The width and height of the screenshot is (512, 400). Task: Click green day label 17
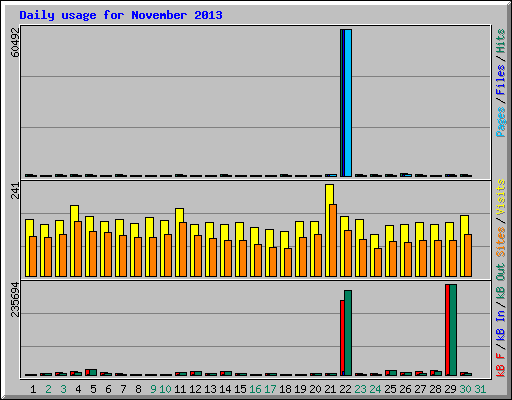click(x=270, y=389)
